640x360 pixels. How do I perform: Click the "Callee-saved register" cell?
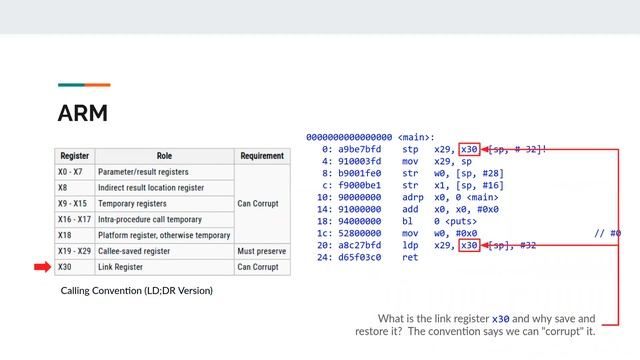click(x=164, y=251)
